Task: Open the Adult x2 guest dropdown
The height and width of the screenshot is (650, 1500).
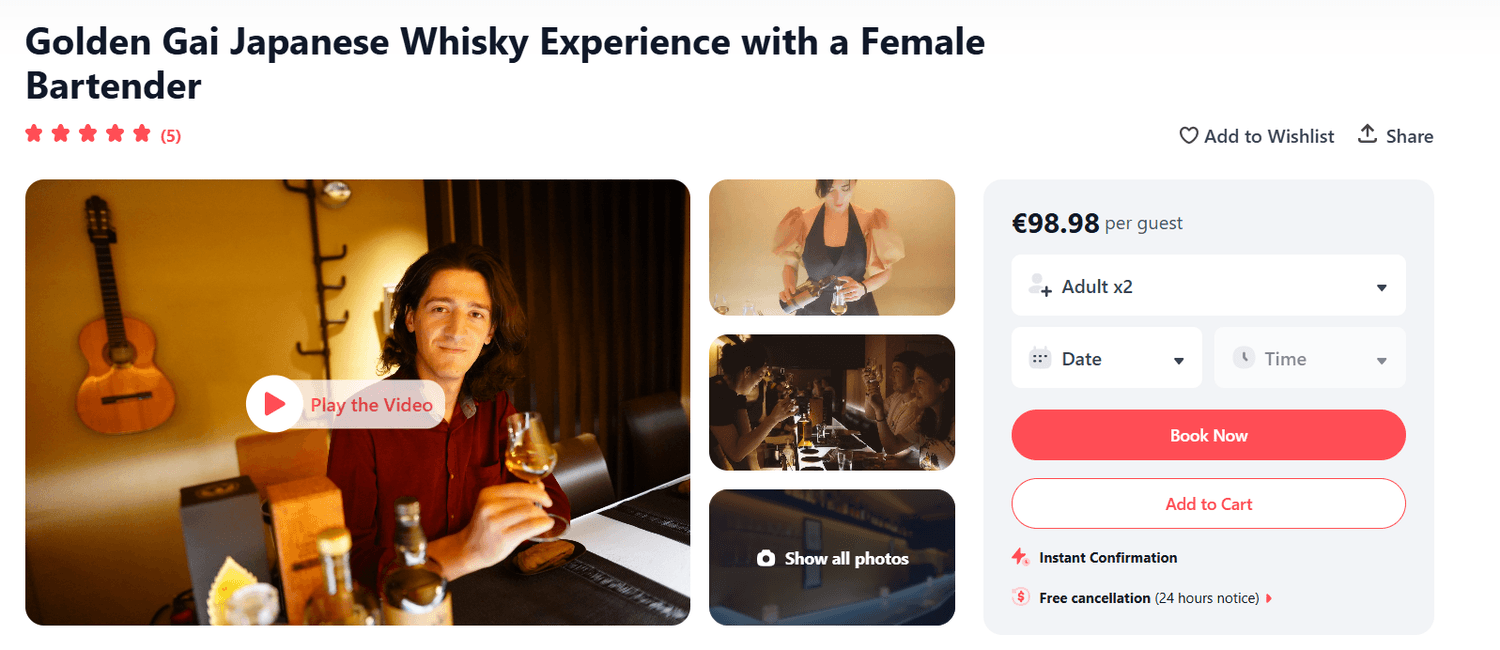Action: [x=1209, y=286]
